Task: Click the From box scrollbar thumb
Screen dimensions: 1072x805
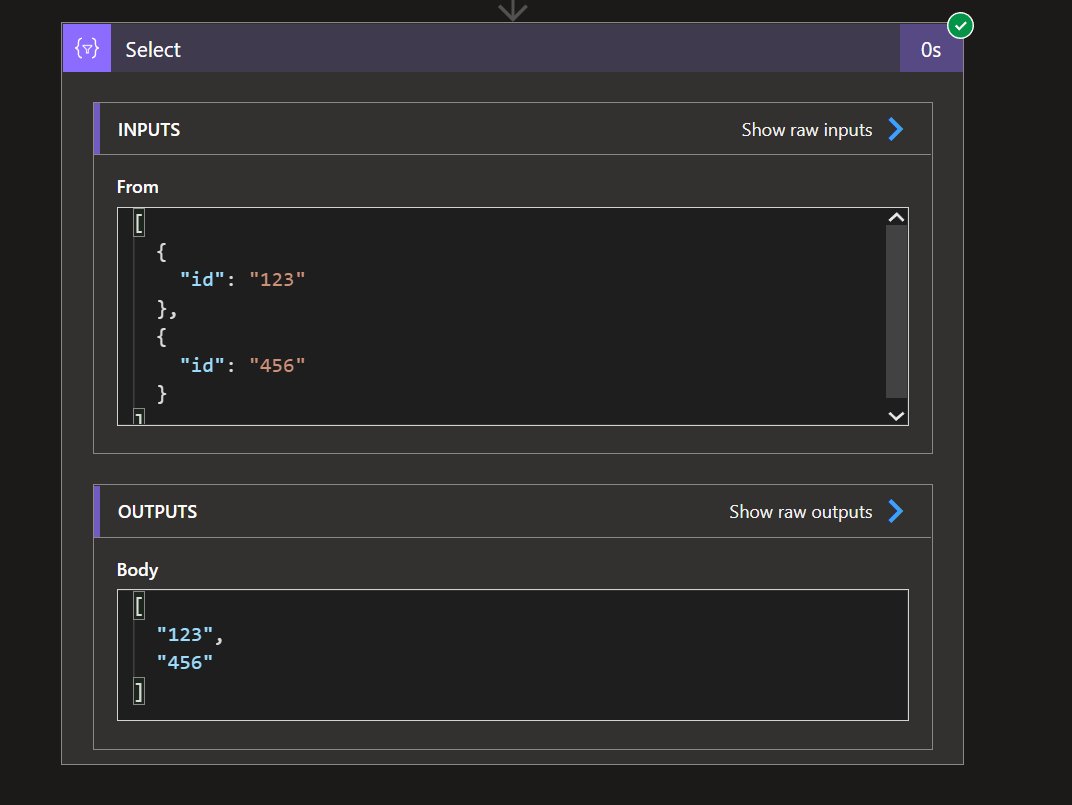Action: tap(896, 311)
